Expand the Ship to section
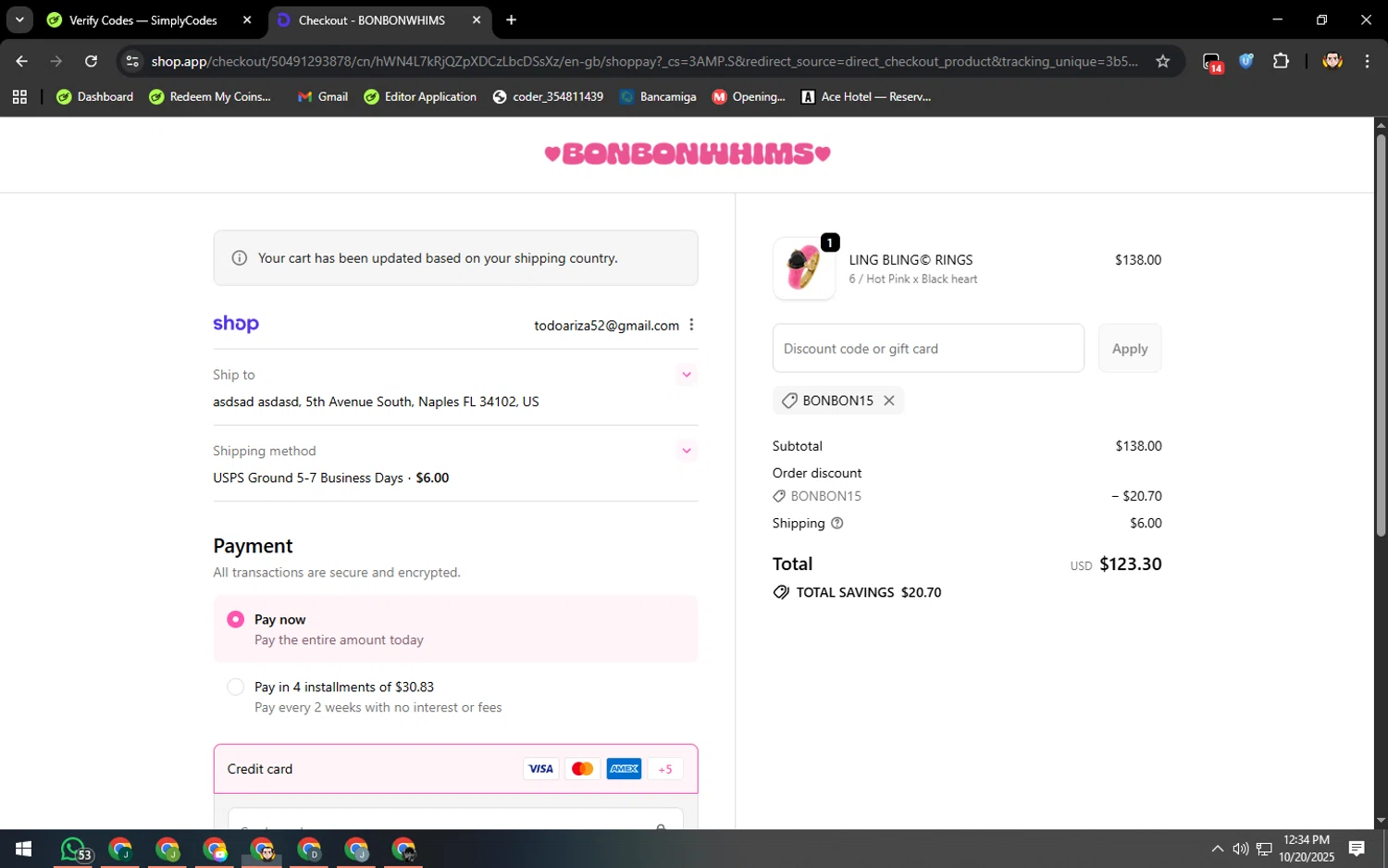Viewport: 1388px width, 868px height. point(687,375)
